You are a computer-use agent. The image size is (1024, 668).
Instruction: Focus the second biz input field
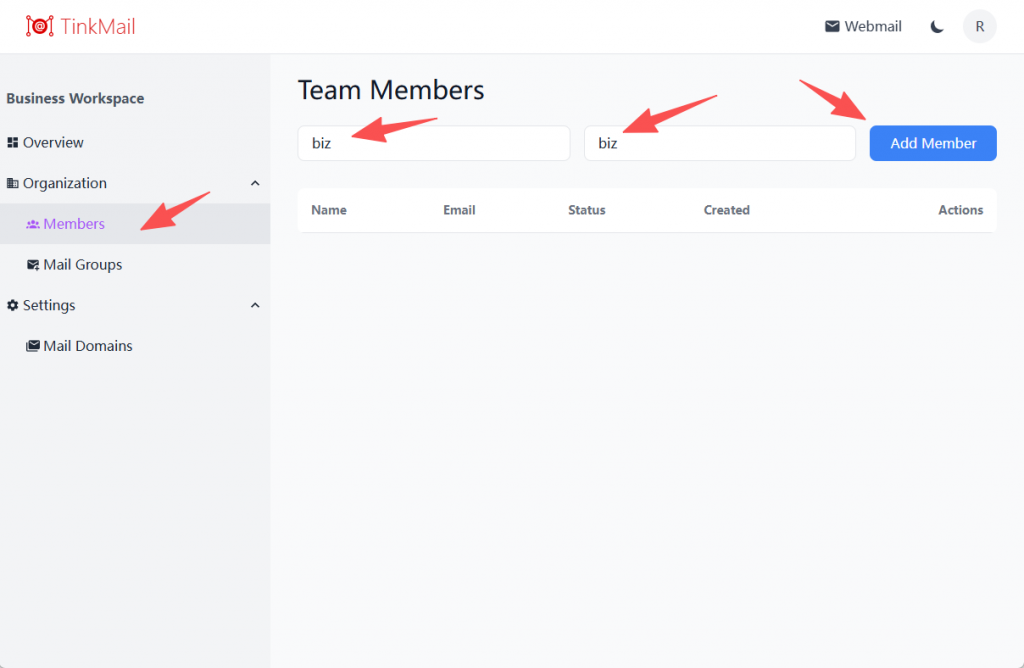[x=720, y=143]
